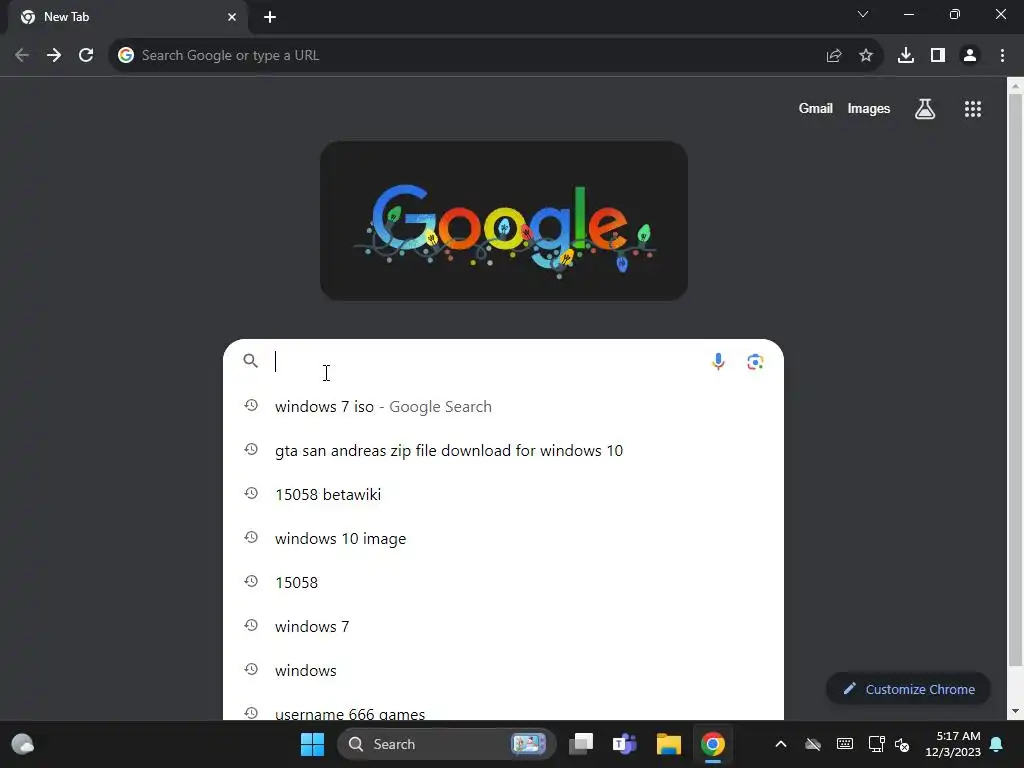Click the scrollbar down arrow
The height and width of the screenshot is (768, 1024).
click(1016, 711)
